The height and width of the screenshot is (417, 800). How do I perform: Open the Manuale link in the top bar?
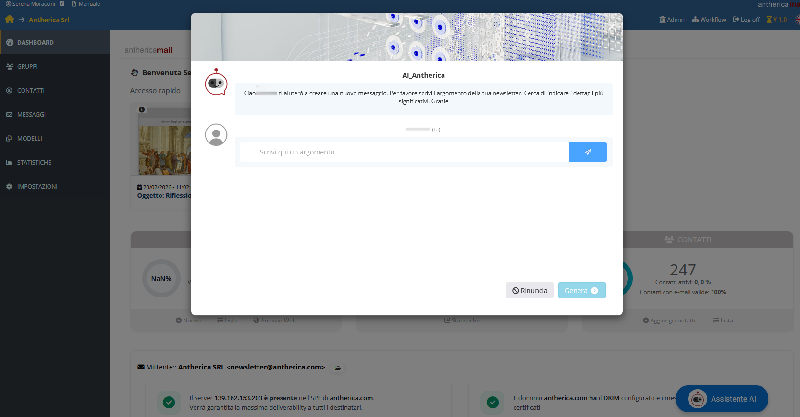86,4
